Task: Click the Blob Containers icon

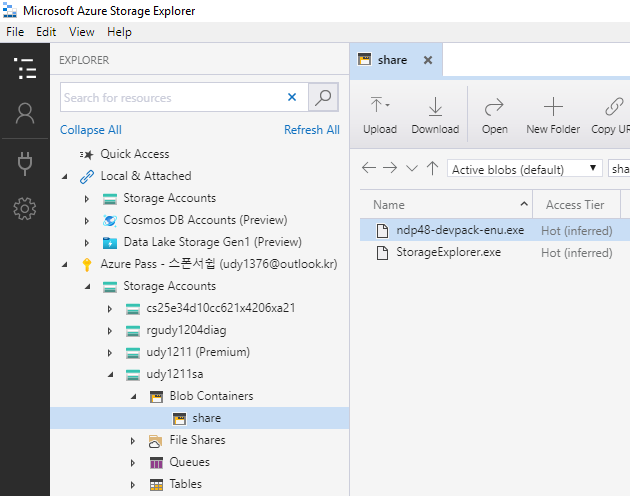Action: [156, 397]
